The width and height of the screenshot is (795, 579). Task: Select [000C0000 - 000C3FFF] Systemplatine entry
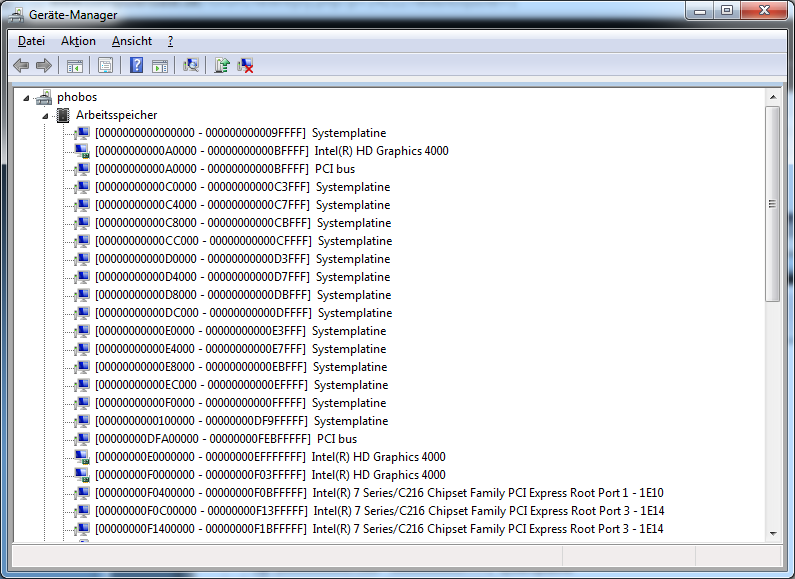(242, 187)
